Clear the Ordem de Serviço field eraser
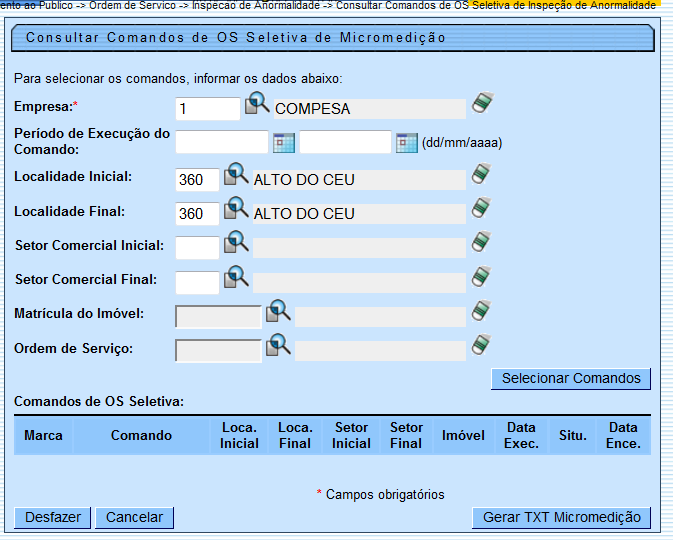Image resolution: width=673 pixels, height=540 pixels. (483, 347)
